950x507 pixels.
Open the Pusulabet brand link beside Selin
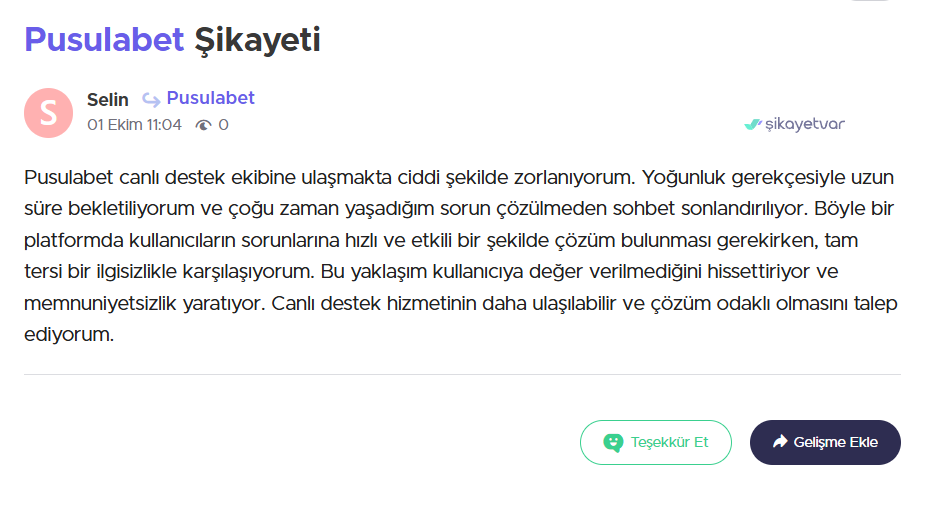click(x=210, y=98)
